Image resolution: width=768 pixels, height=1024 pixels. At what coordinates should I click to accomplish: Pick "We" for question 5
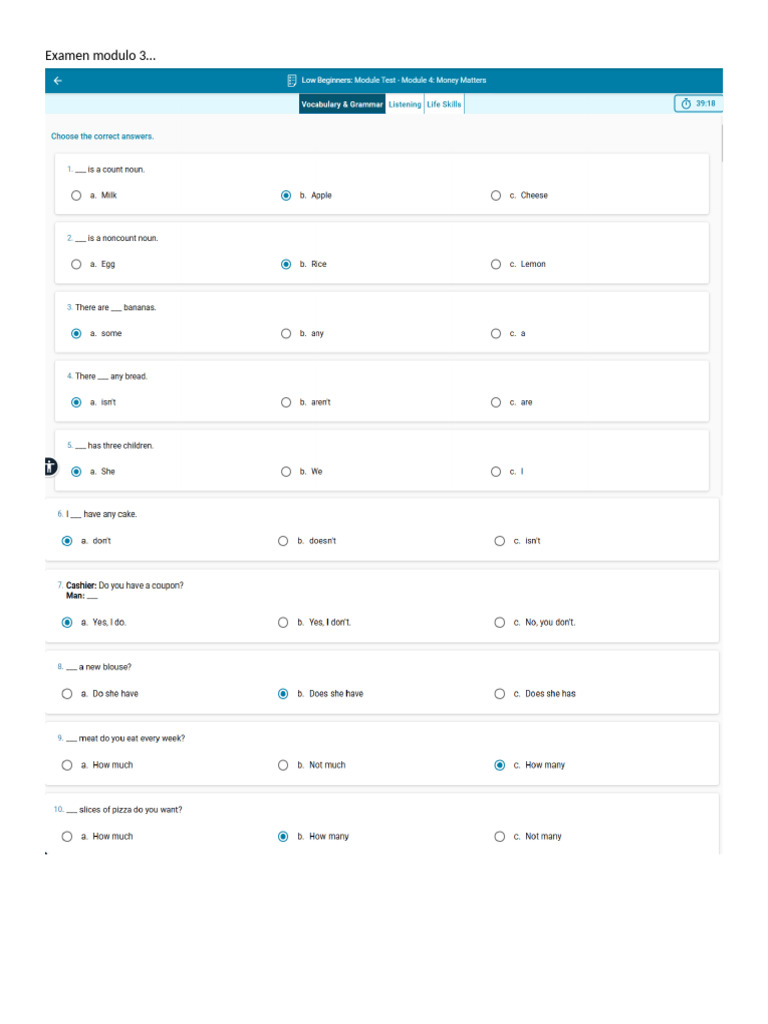[287, 472]
